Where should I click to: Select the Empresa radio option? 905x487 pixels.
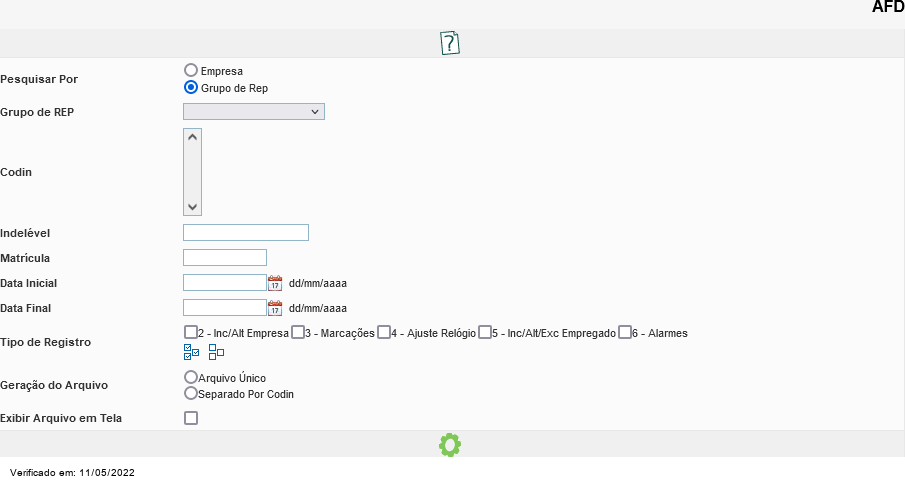pos(190,70)
